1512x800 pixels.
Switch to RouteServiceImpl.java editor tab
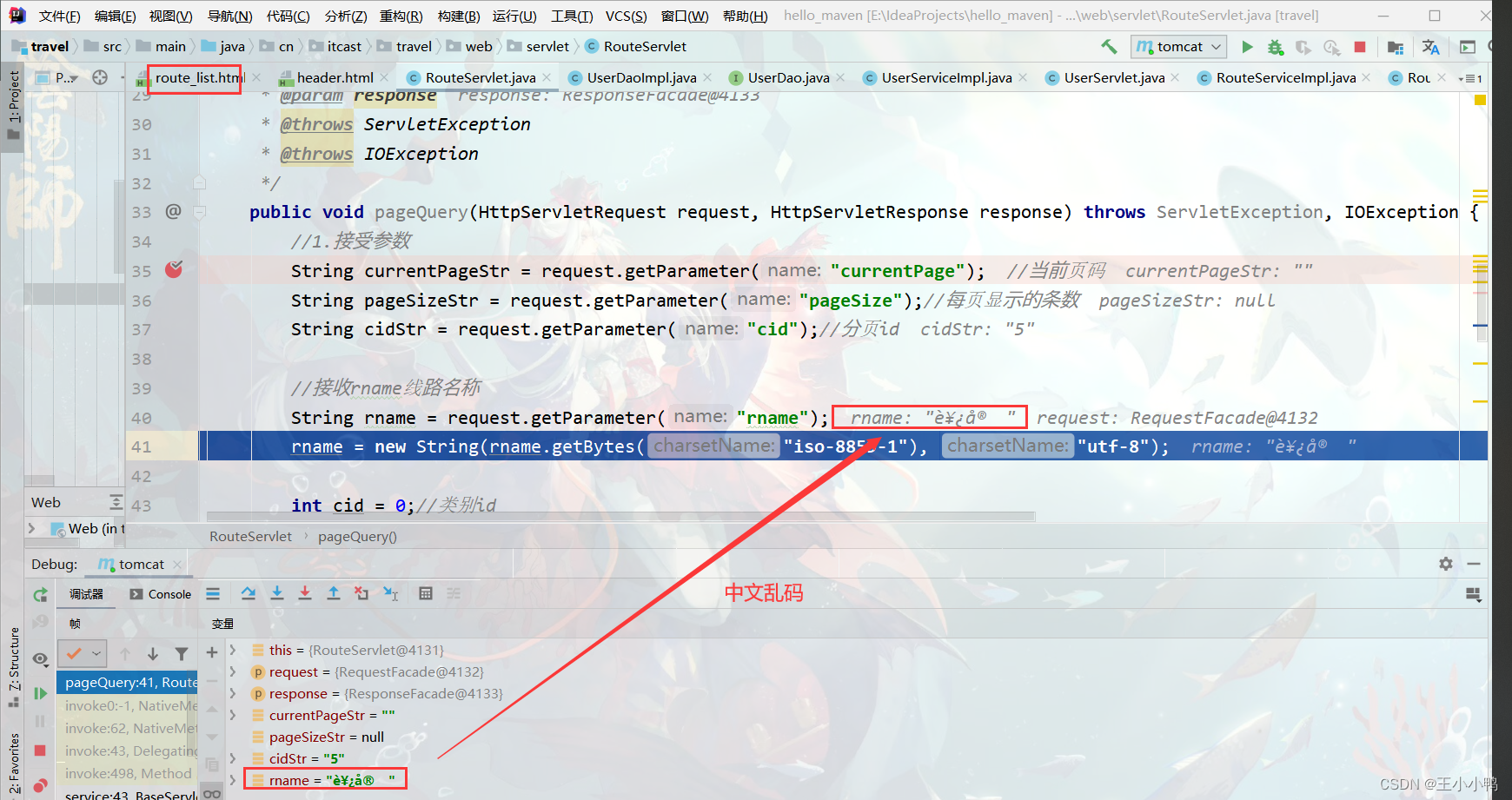[1286, 78]
